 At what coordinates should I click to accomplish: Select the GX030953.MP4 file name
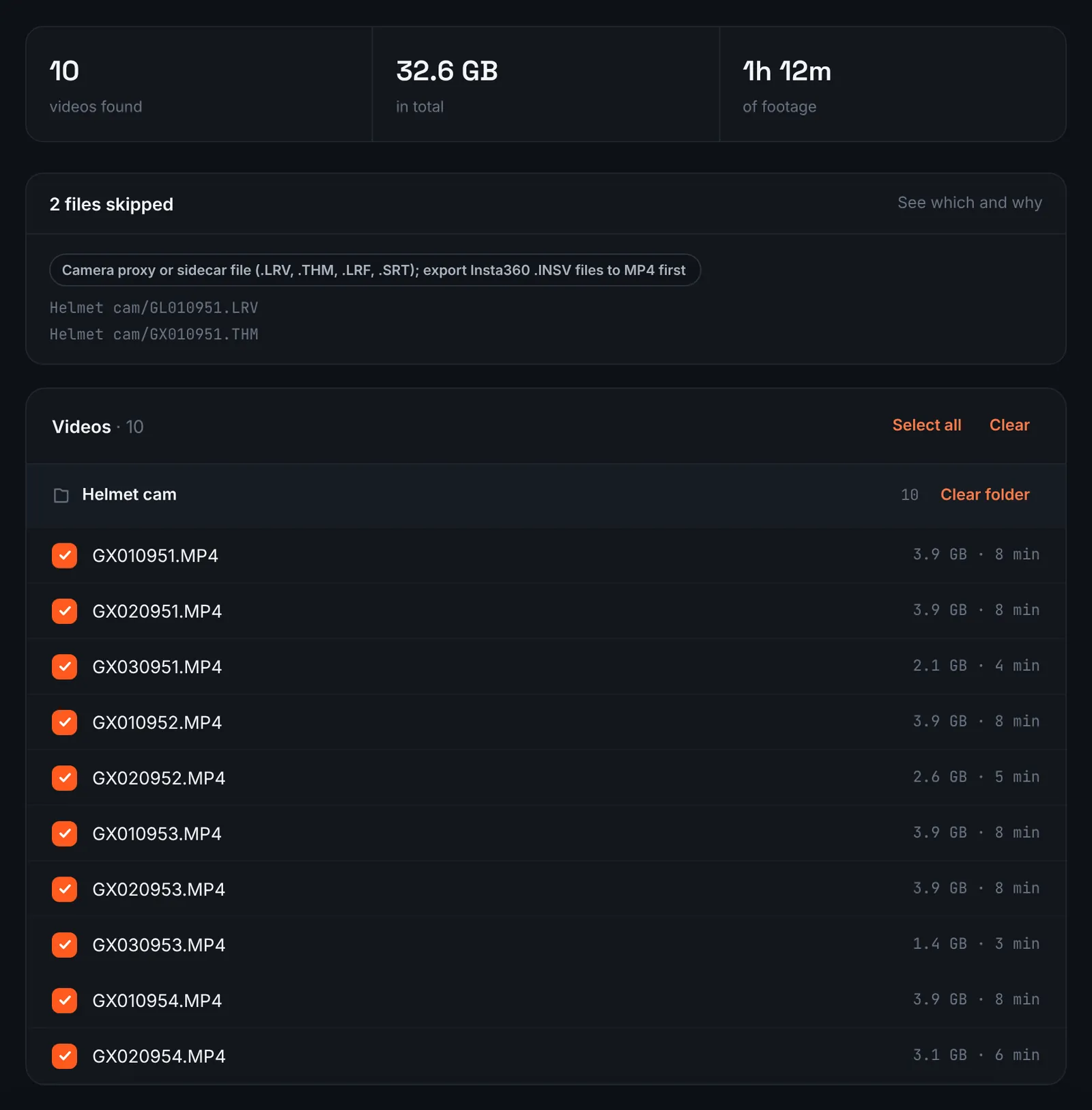[158, 945]
